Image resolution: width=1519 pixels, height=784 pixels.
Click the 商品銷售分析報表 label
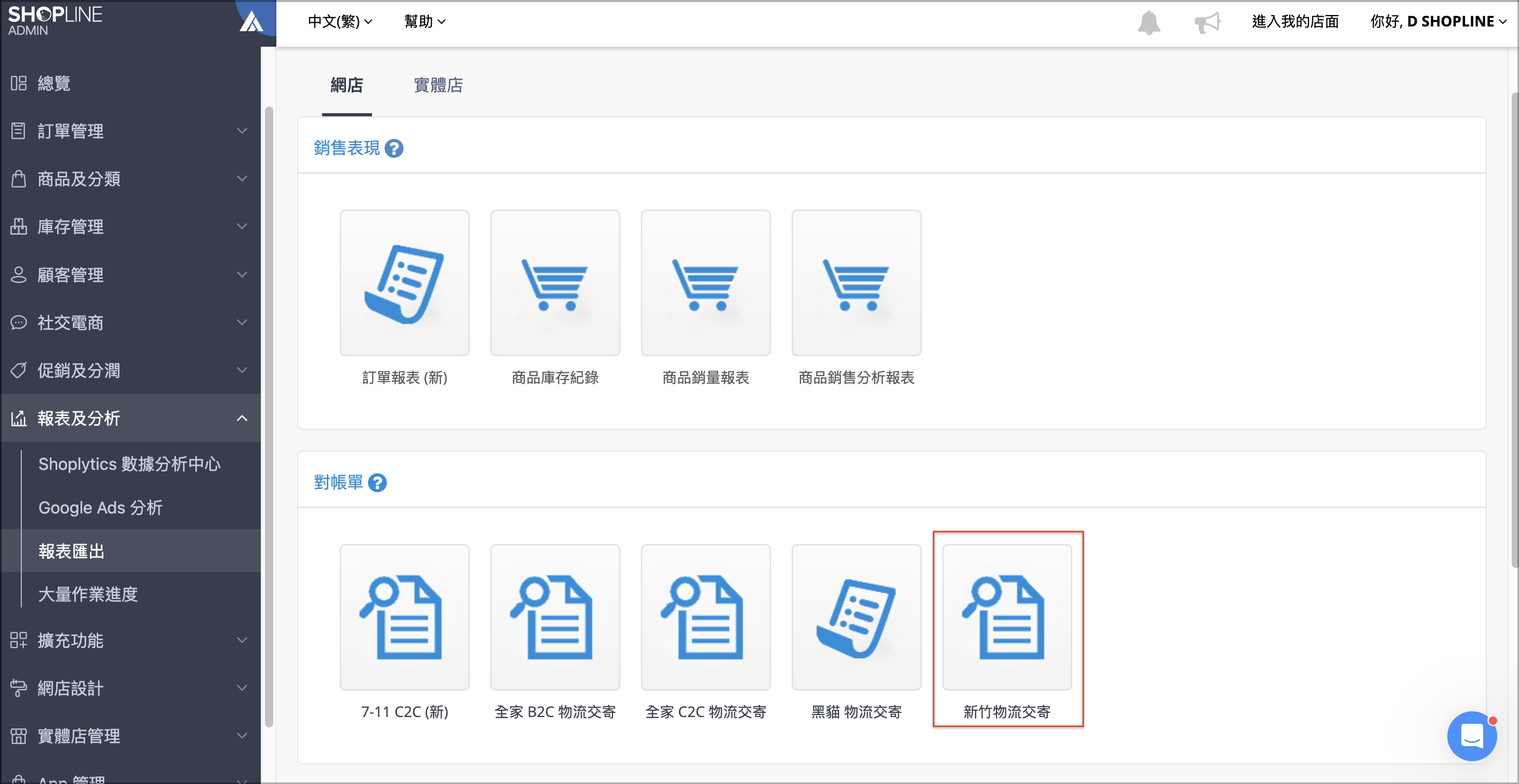point(856,378)
